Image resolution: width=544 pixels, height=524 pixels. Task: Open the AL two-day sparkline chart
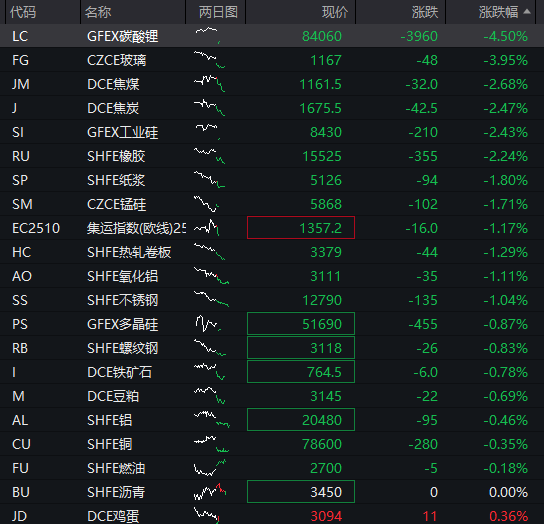pyautogui.click(x=212, y=420)
